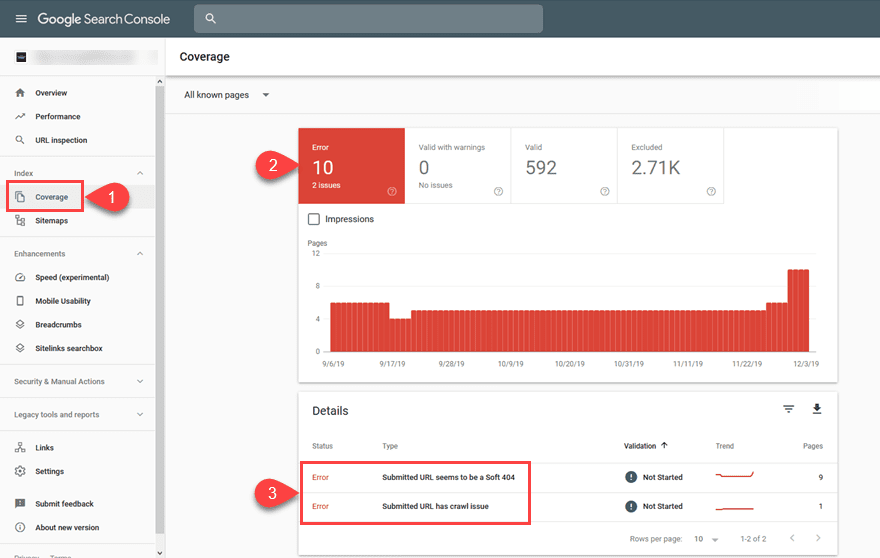
Task: Go to URL inspection page
Action: pos(60,140)
